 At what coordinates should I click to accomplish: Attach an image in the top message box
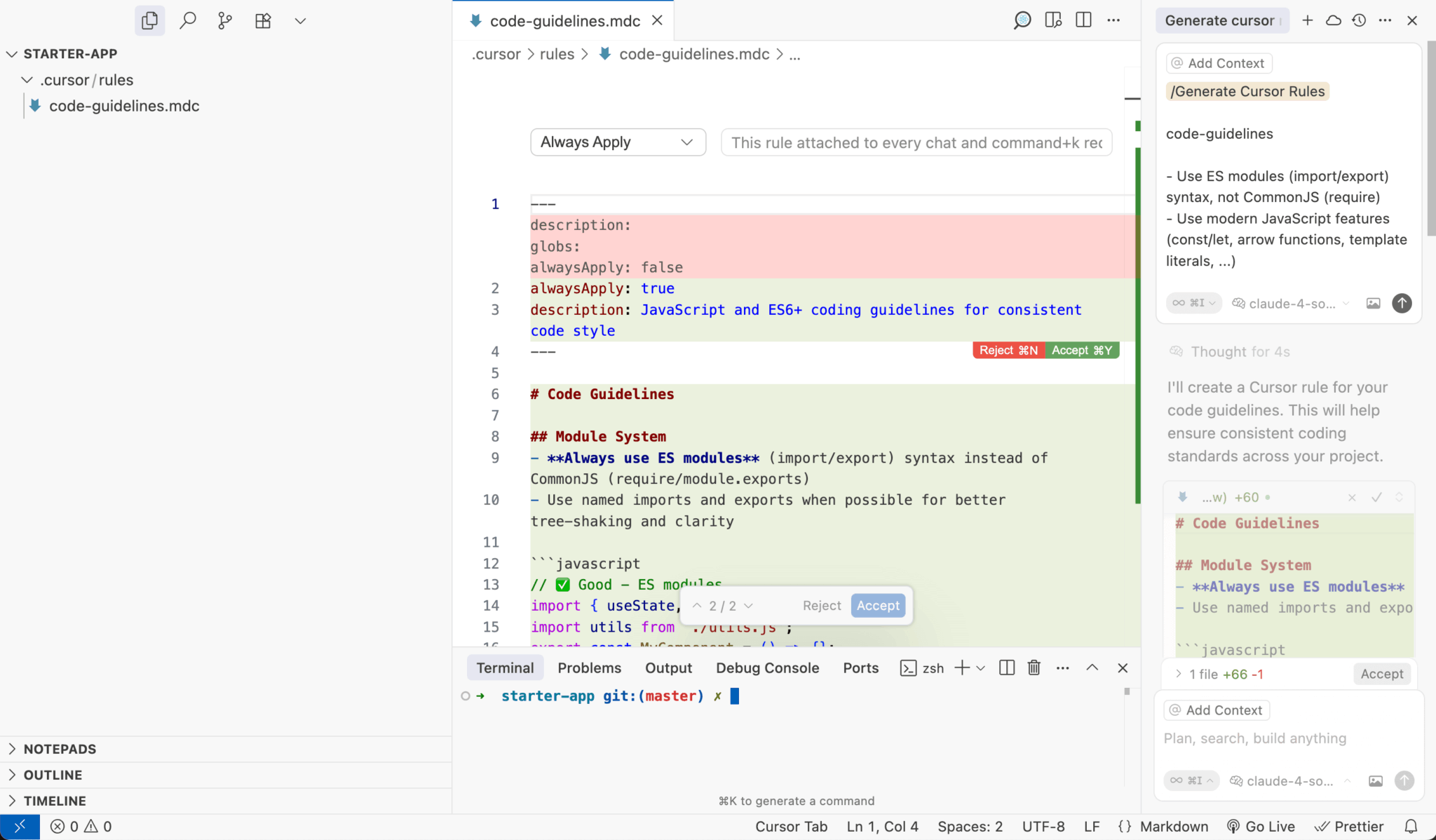coord(1373,303)
